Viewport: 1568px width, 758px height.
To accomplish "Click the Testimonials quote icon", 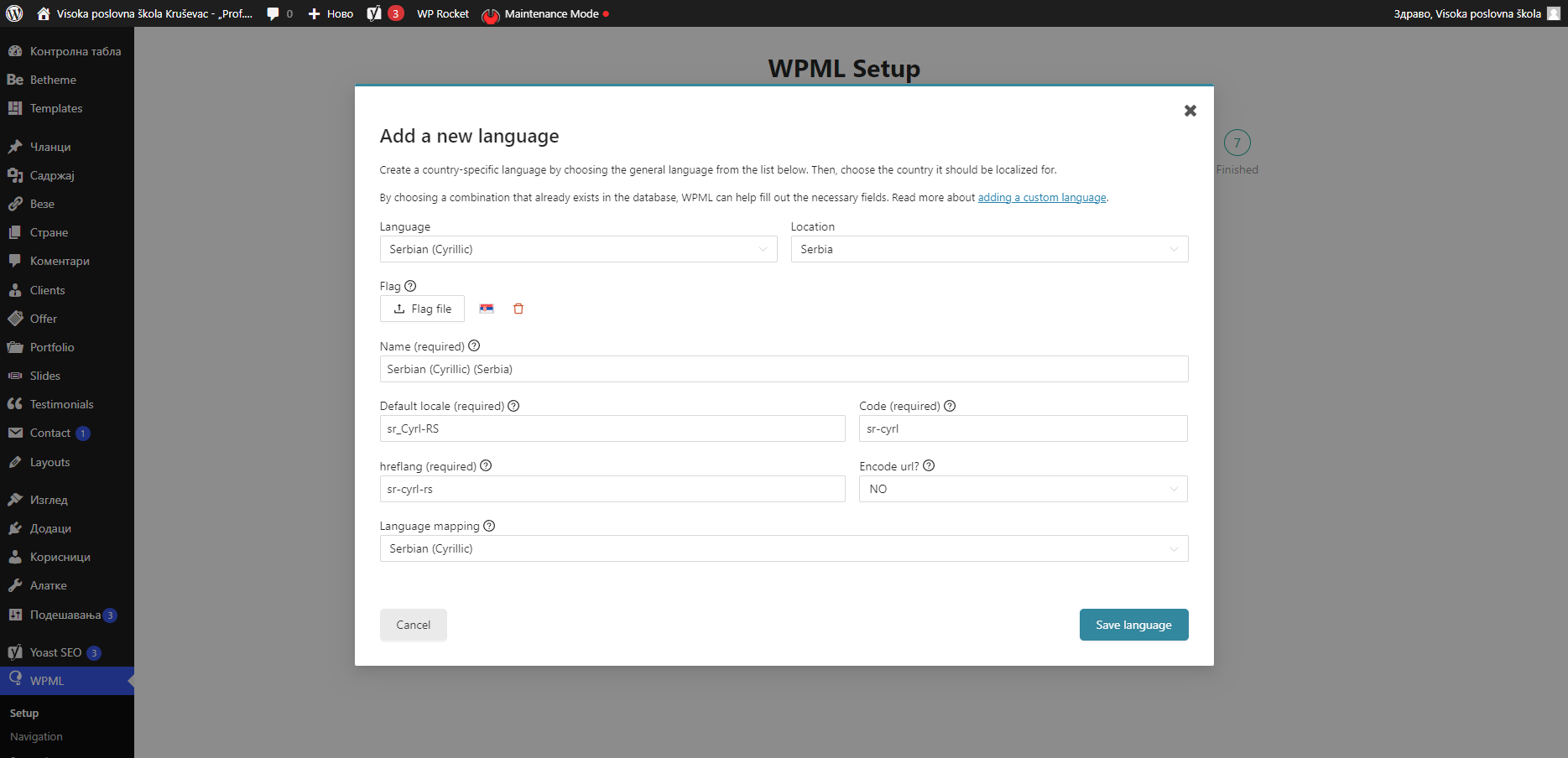I will (x=15, y=404).
